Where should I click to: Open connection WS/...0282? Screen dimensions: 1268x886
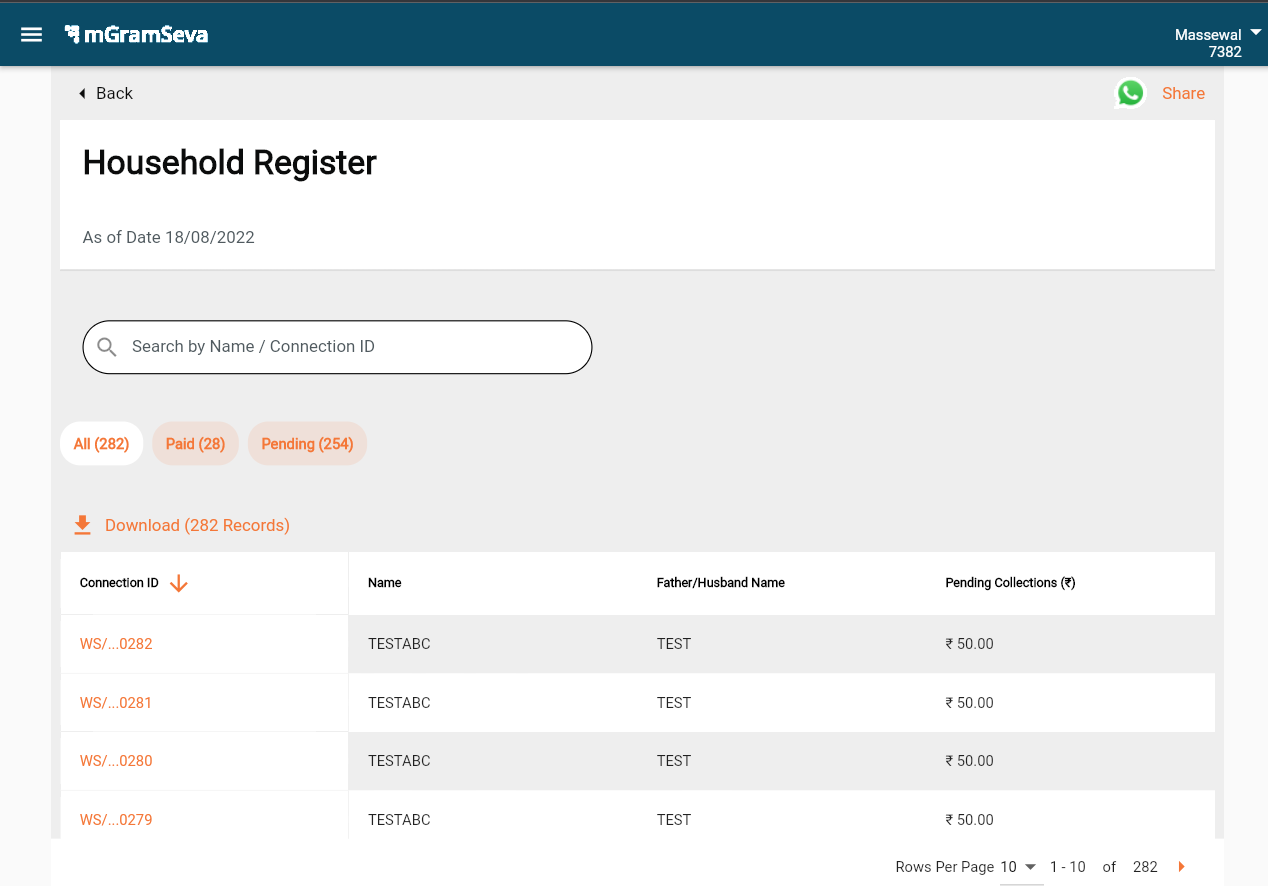(x=116, y=644)
